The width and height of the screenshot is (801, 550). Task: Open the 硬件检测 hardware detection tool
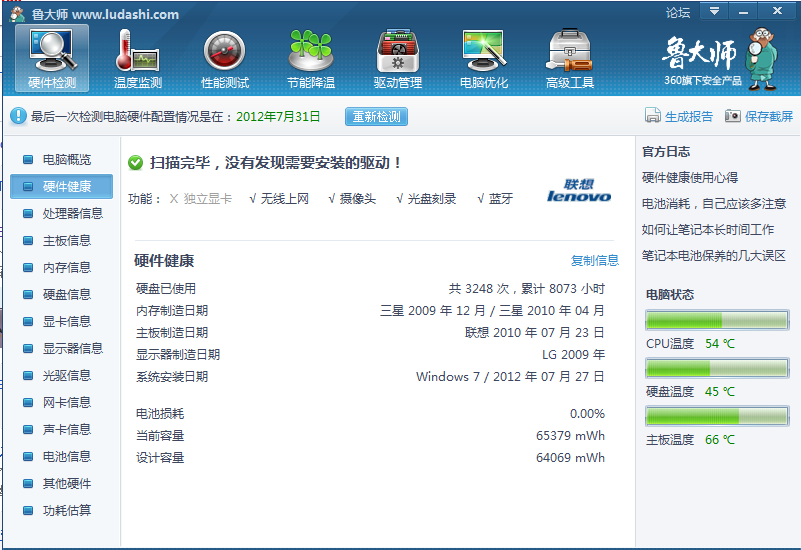click(x=52, y=58)
